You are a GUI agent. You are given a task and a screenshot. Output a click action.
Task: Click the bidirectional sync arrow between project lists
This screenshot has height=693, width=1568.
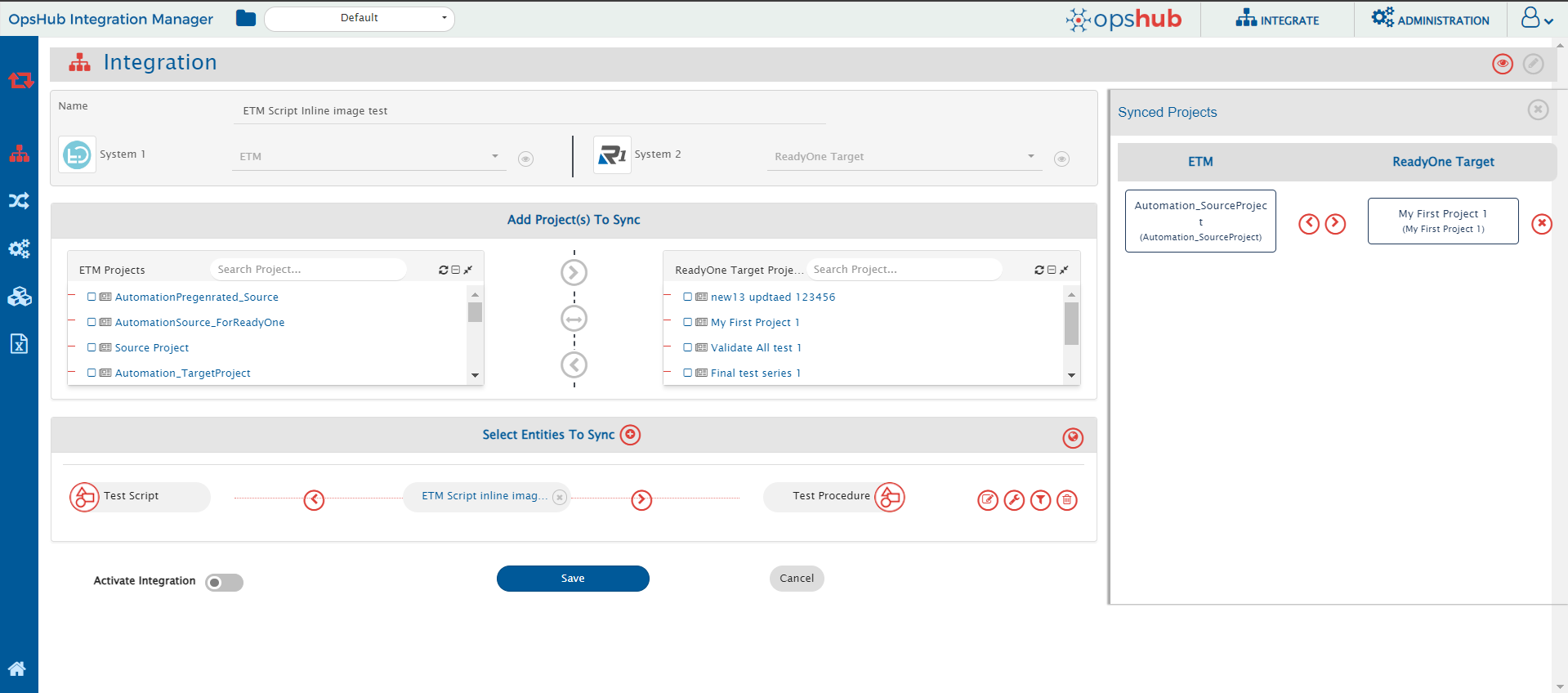point(574,319)
